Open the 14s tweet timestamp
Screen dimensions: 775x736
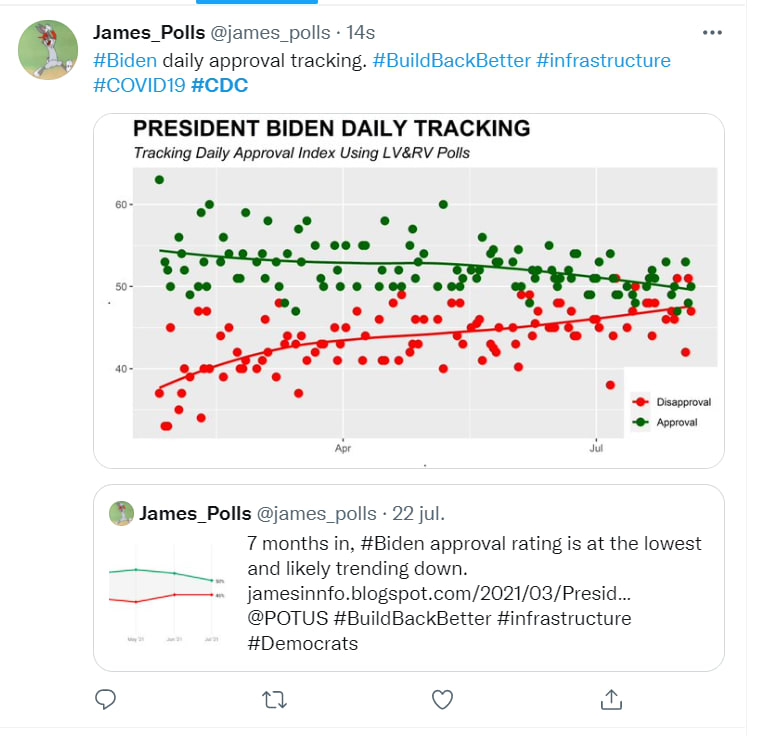pyautogui.click(x=360, y=33)
